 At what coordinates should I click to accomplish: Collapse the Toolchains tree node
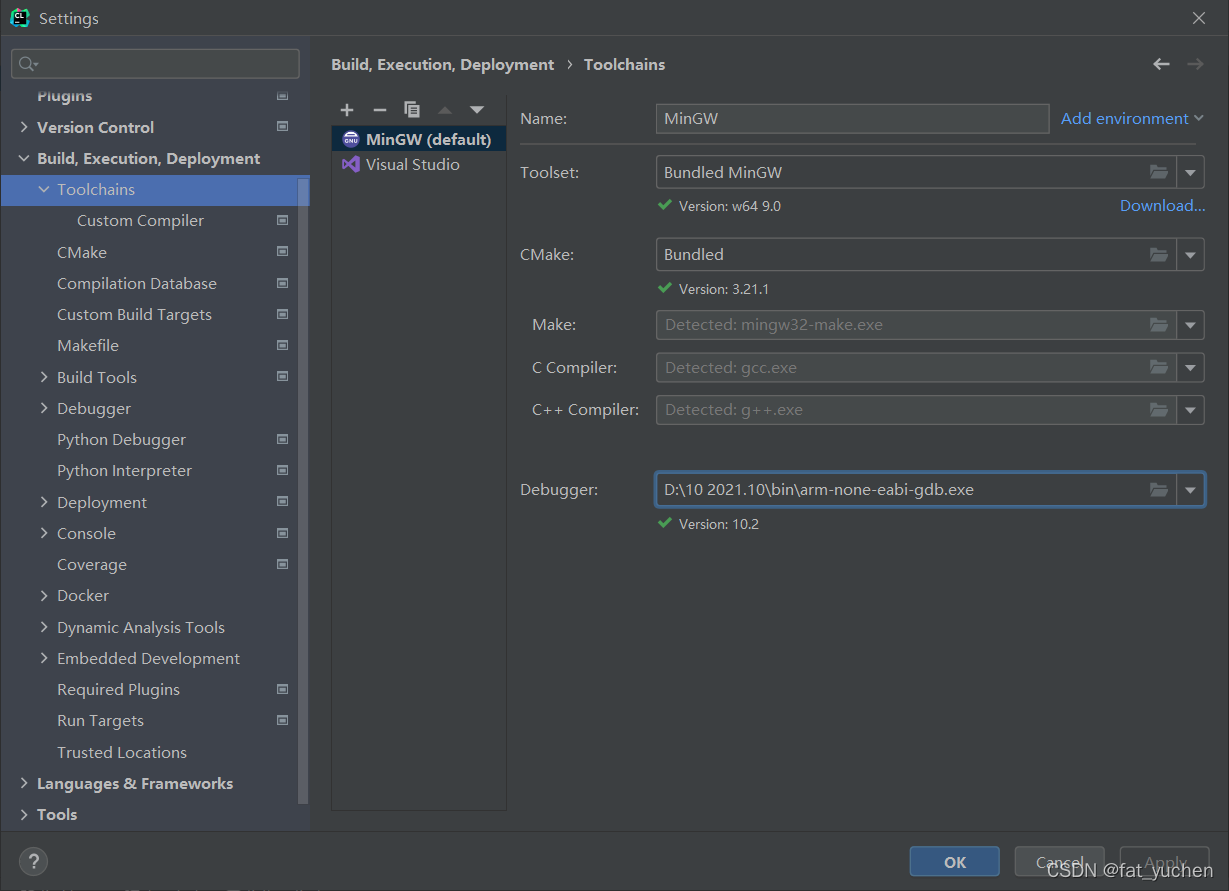pos(44,189)
